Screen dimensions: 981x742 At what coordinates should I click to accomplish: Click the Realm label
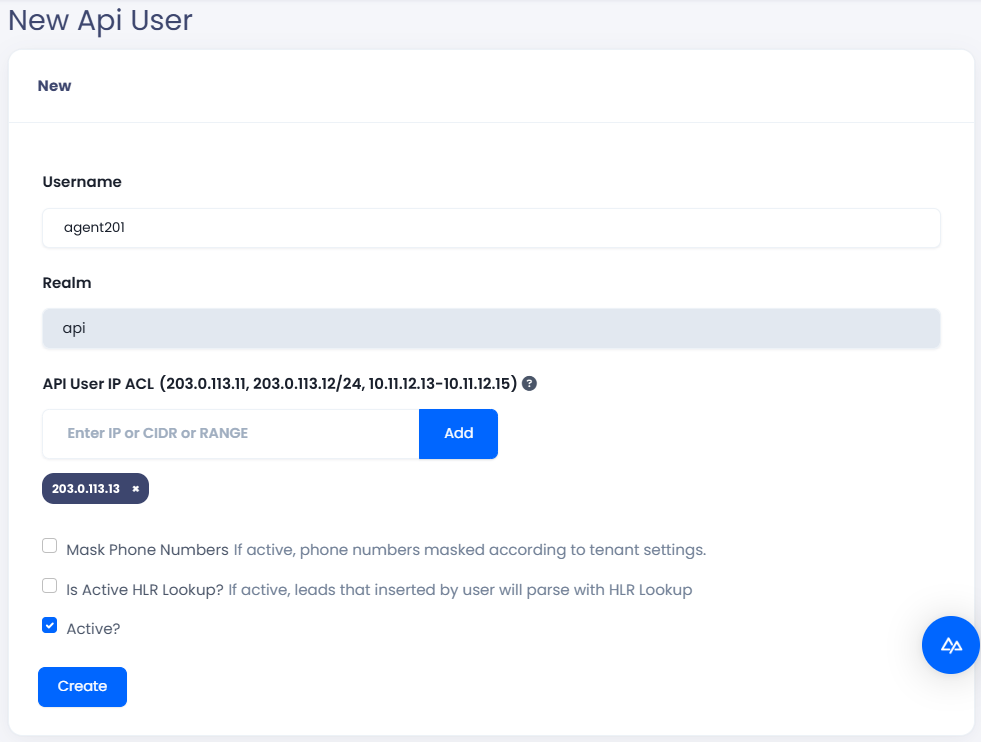point(67,283)
